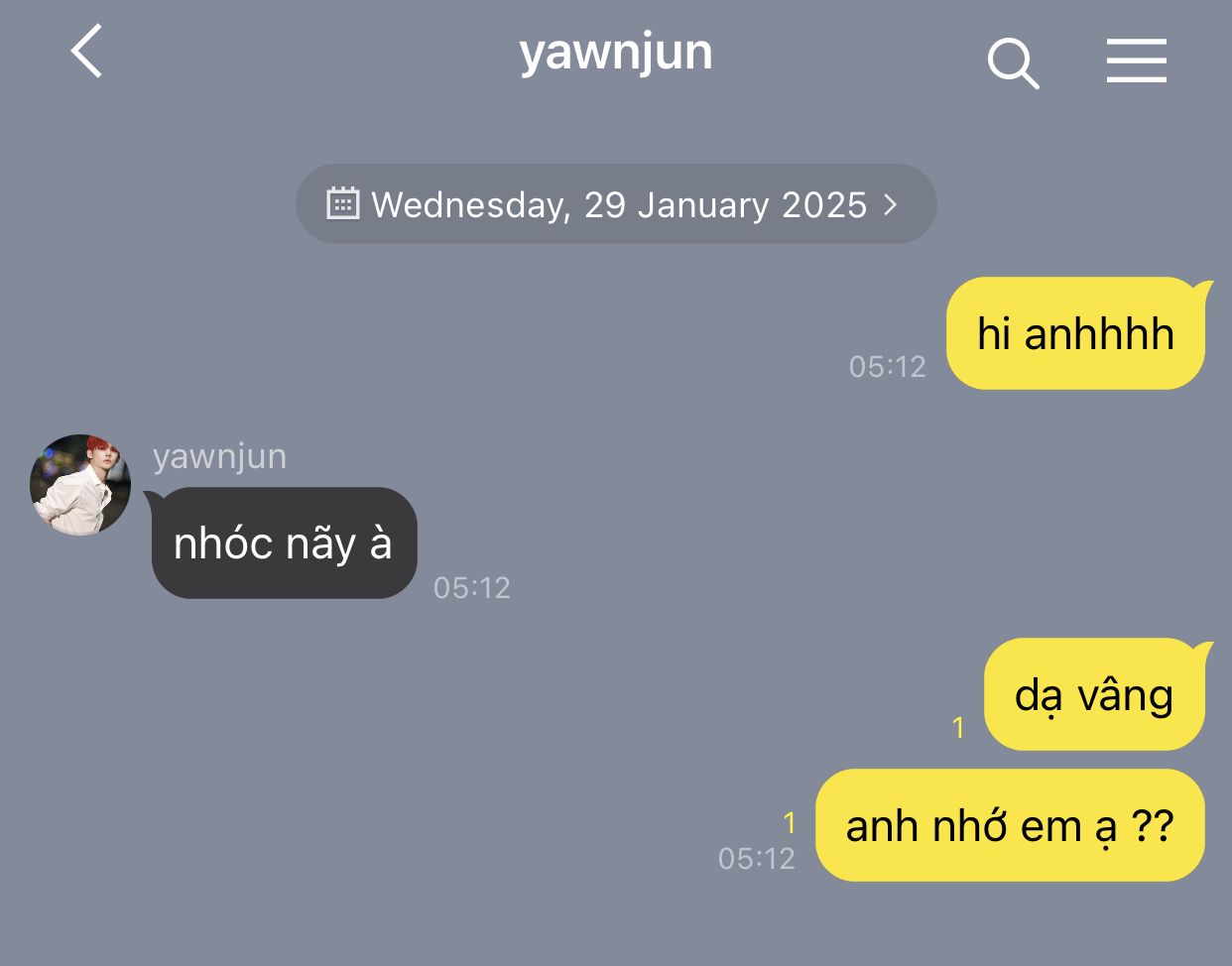1232x966 pixels.
Task: Tap the 05:12 timestamp beside "anh nhớ em ạ ??"
Action: click(x=757, y=858)
